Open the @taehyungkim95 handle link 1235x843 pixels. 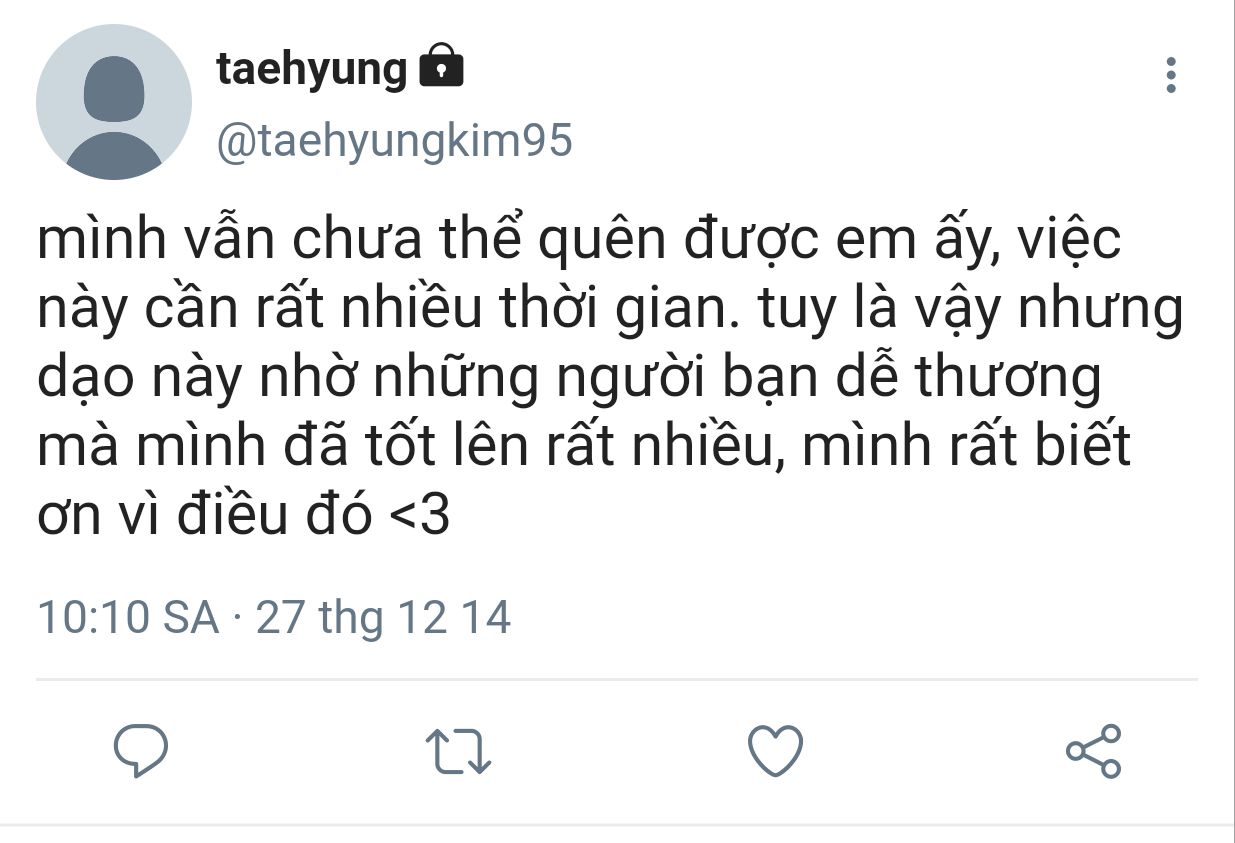pyautogui.click(x=394, y=141)
